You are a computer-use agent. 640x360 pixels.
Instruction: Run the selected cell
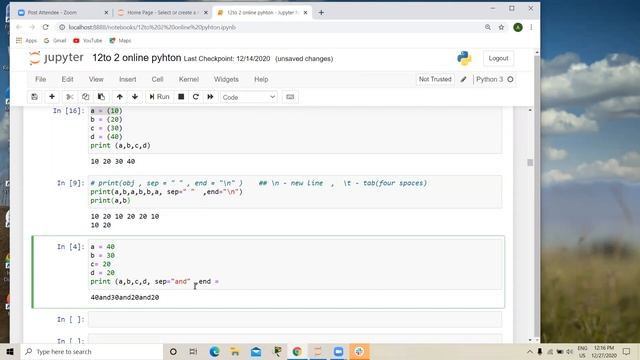[x=159, y=97]
